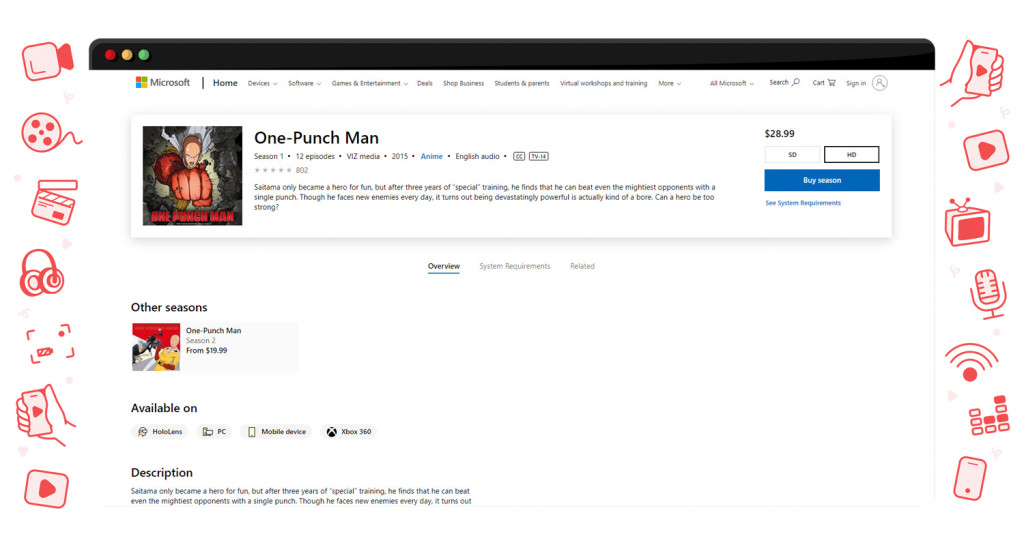Click the Xbox 360 platform chip

349,431
